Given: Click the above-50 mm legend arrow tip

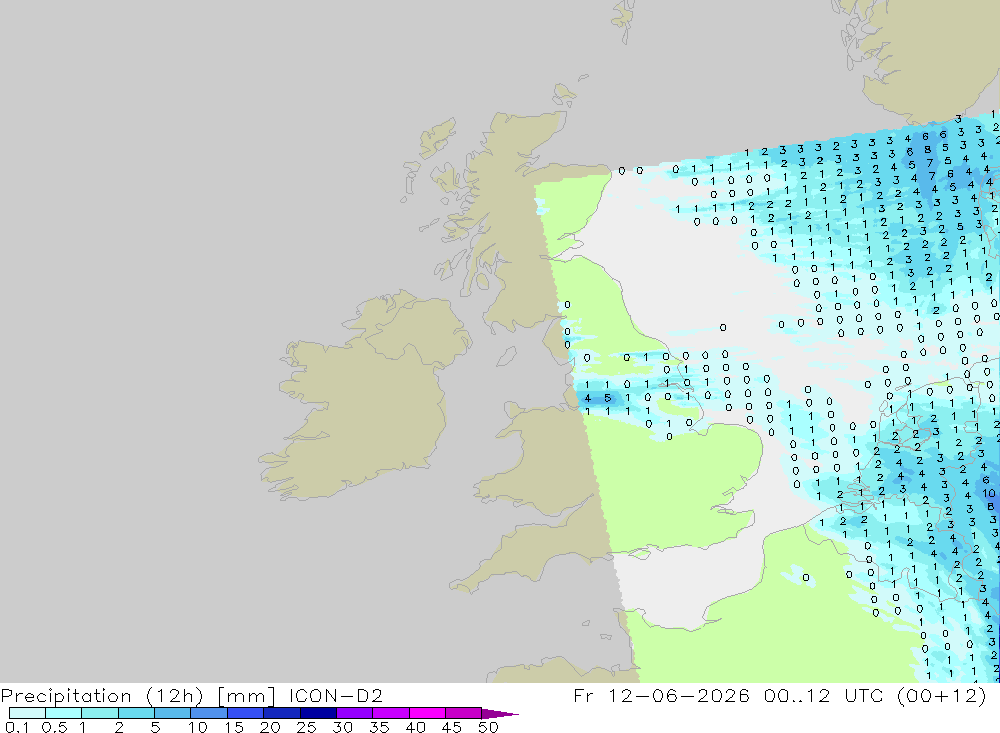Looking at the screenshot, I should pyautogui.click(x=501, y=714).
